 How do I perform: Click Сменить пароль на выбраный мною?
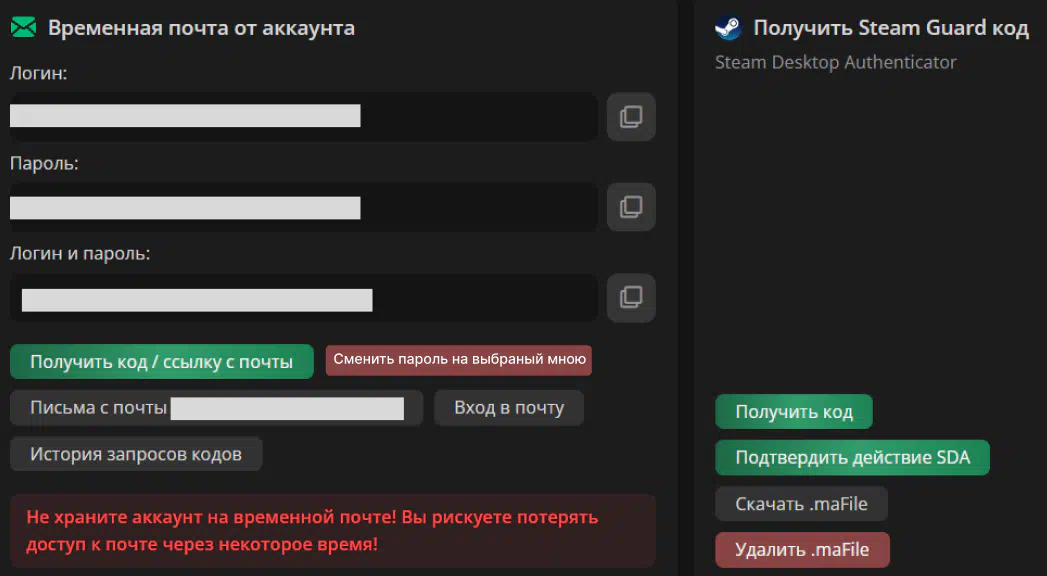[x=459, y=360]
